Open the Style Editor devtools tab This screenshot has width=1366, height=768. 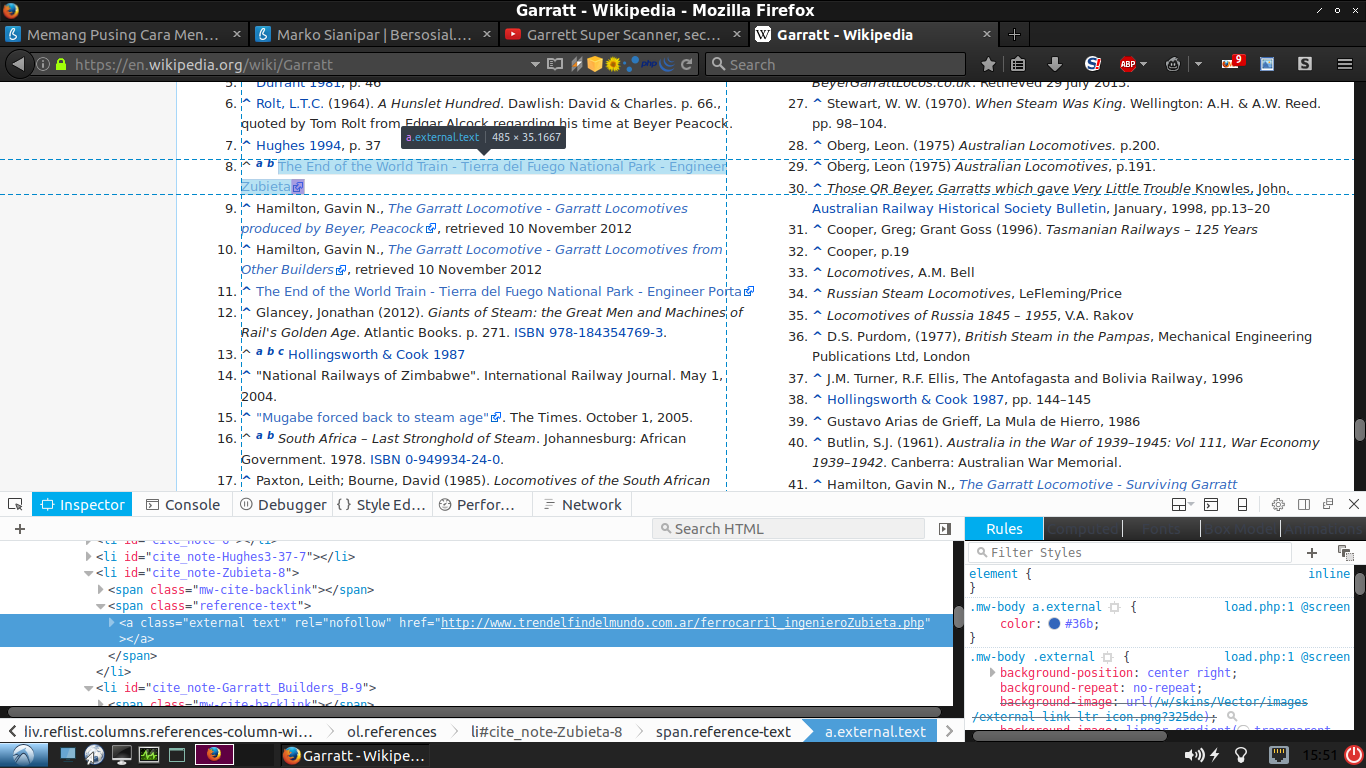point(381,505)
